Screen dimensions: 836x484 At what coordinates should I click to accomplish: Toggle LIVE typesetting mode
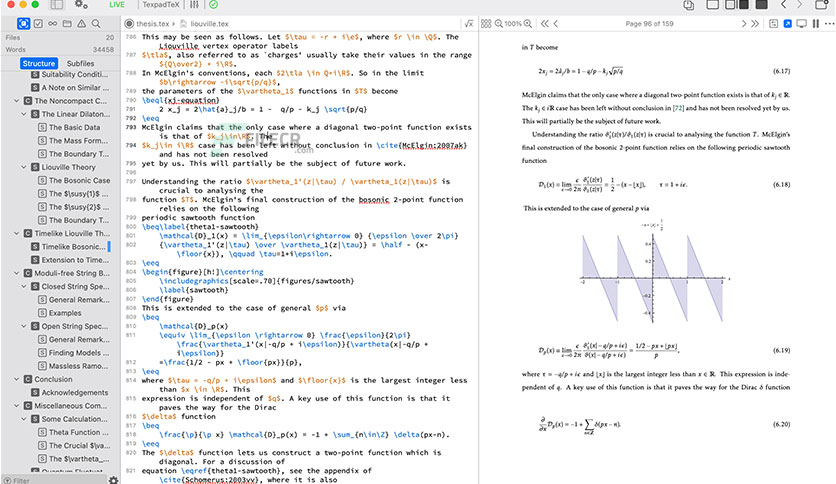[x=117, y=5]
